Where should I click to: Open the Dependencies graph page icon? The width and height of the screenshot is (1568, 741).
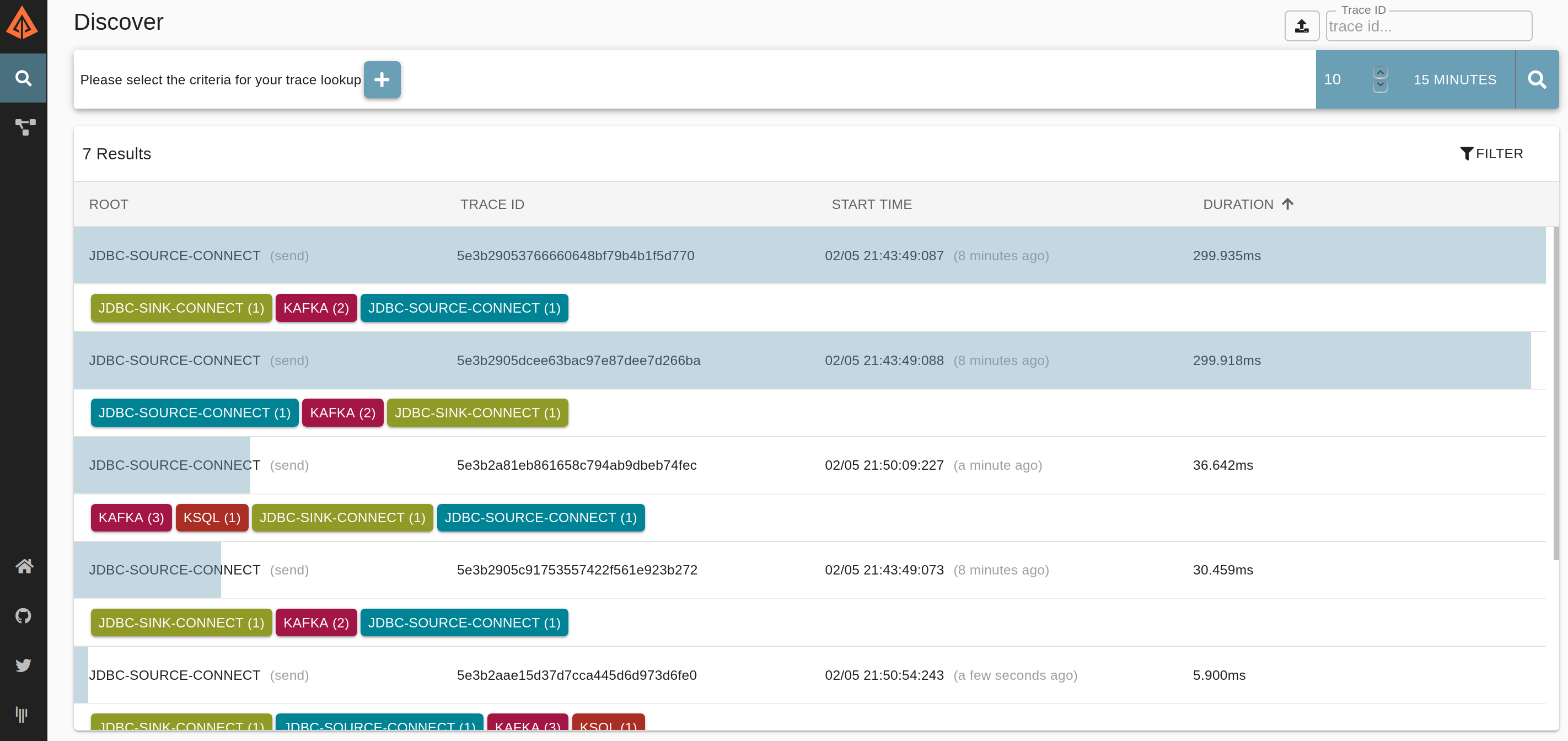pyautogui.click(x=24, y=127)
